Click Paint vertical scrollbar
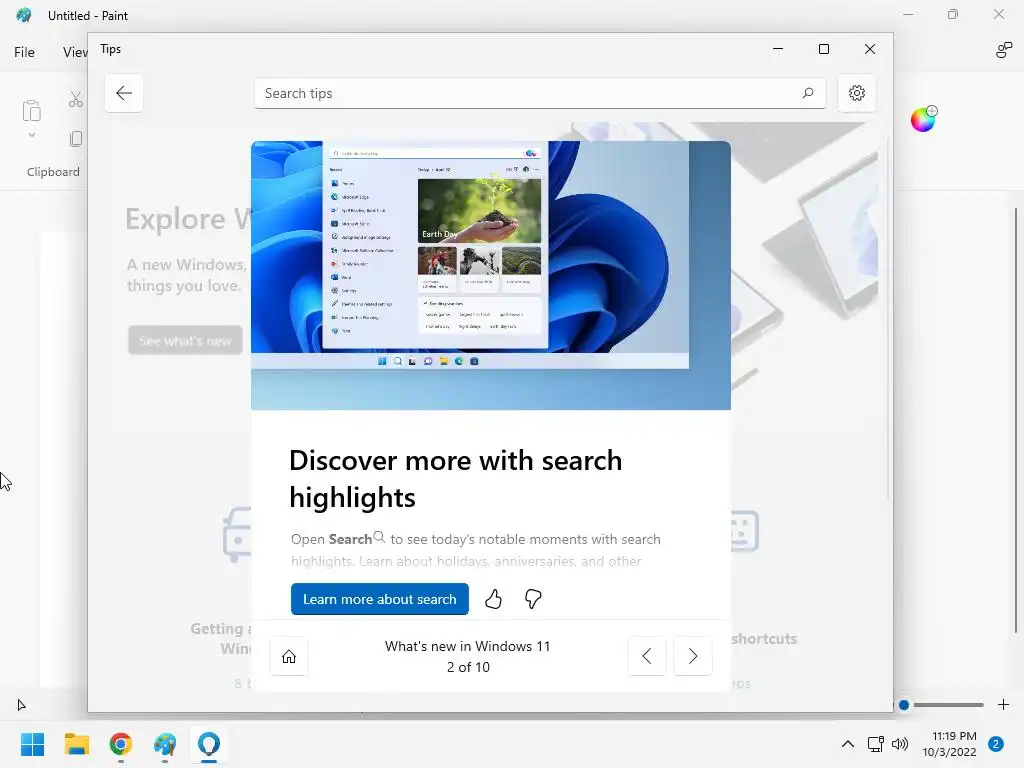Screen dimensions: 1024x768 pos(1016,420)
